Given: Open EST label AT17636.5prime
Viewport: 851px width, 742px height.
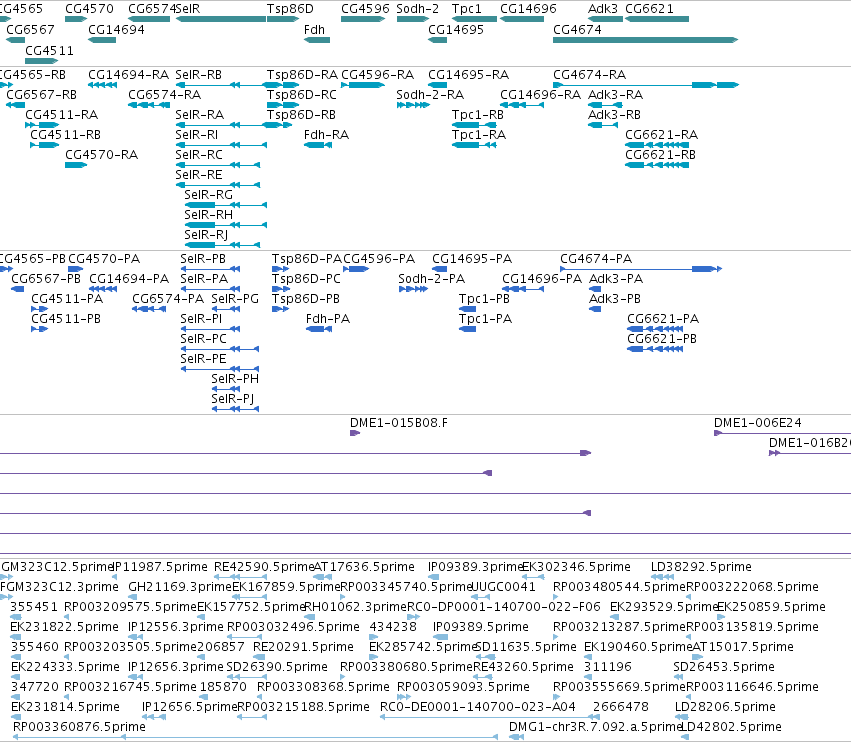Looking at the screenshot, I should tap(364, 567).
